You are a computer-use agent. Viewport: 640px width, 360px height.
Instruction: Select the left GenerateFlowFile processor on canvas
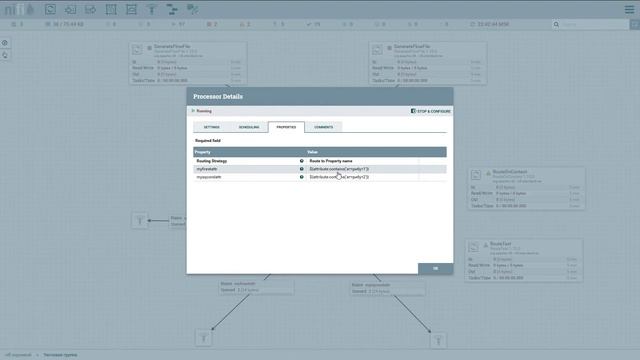coord(188,63)
